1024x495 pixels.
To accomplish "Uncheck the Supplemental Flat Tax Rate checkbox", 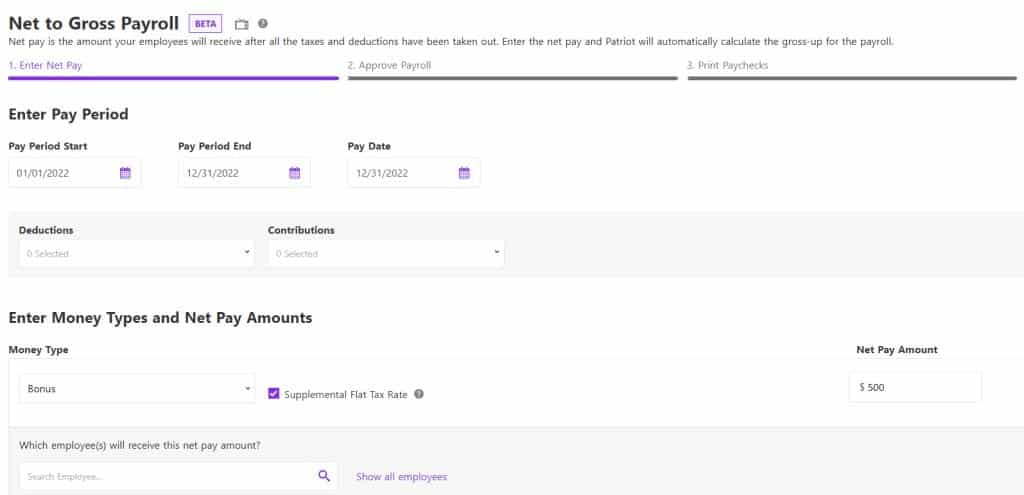I will pos(274,394).
